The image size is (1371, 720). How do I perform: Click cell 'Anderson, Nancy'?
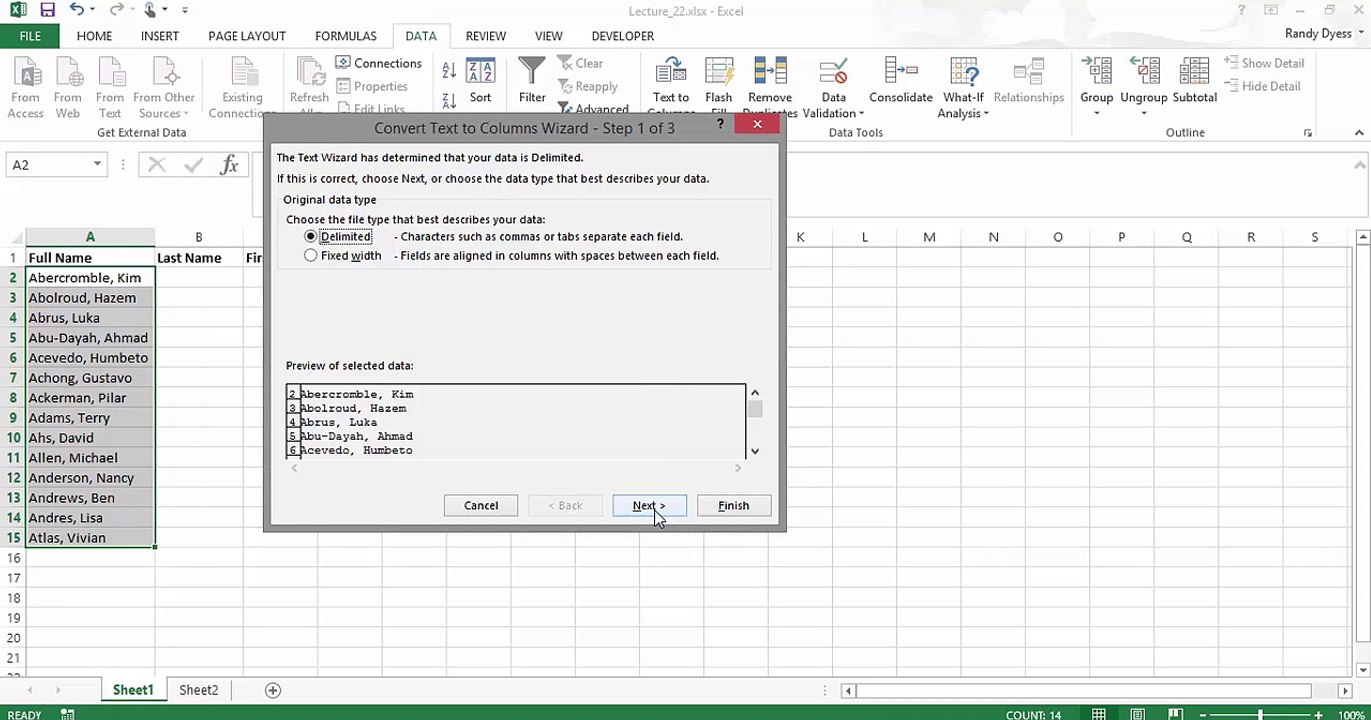(x=90, y=478)
